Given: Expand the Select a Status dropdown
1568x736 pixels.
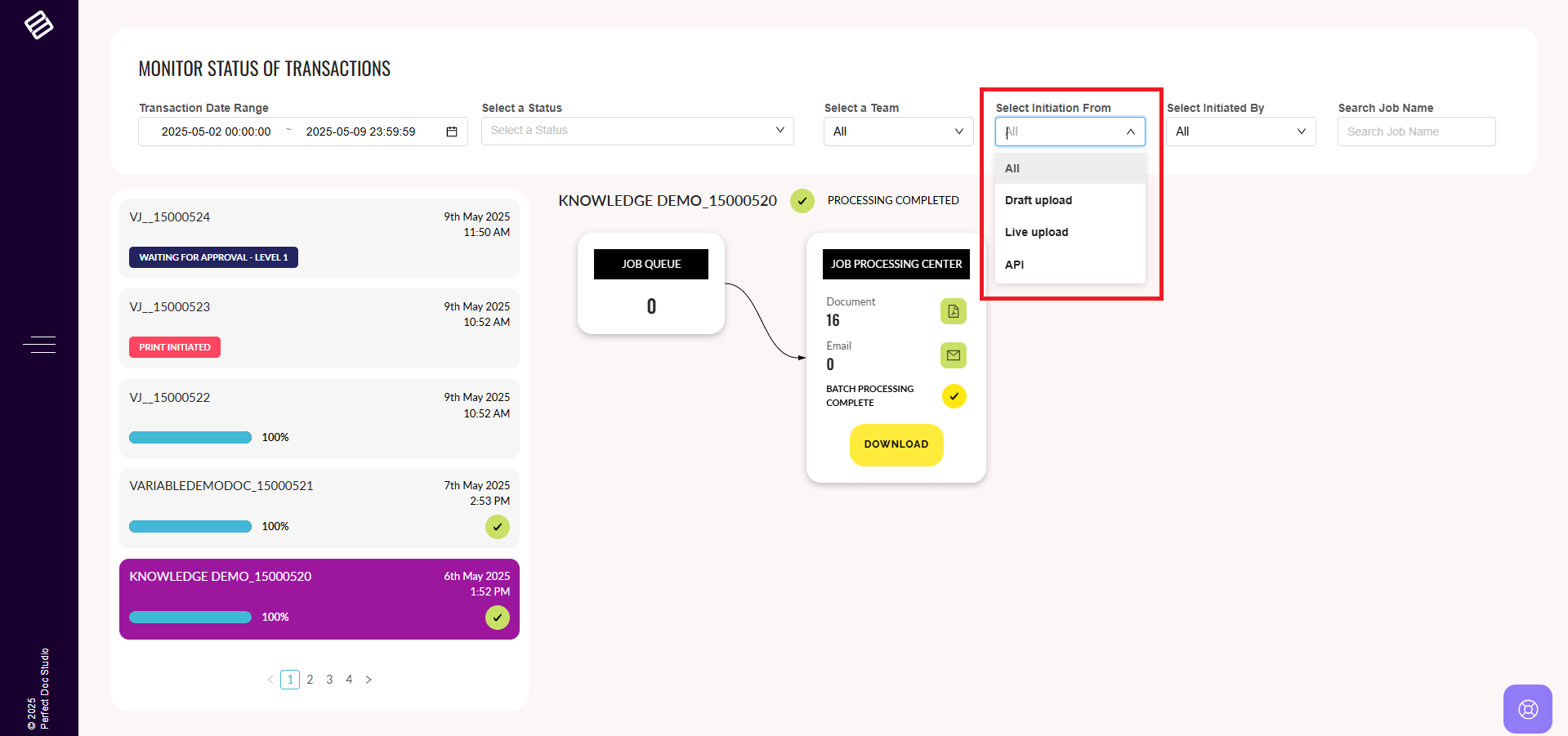Looking at the screenshot, I should pyautogui.click(x=637, y=131).
